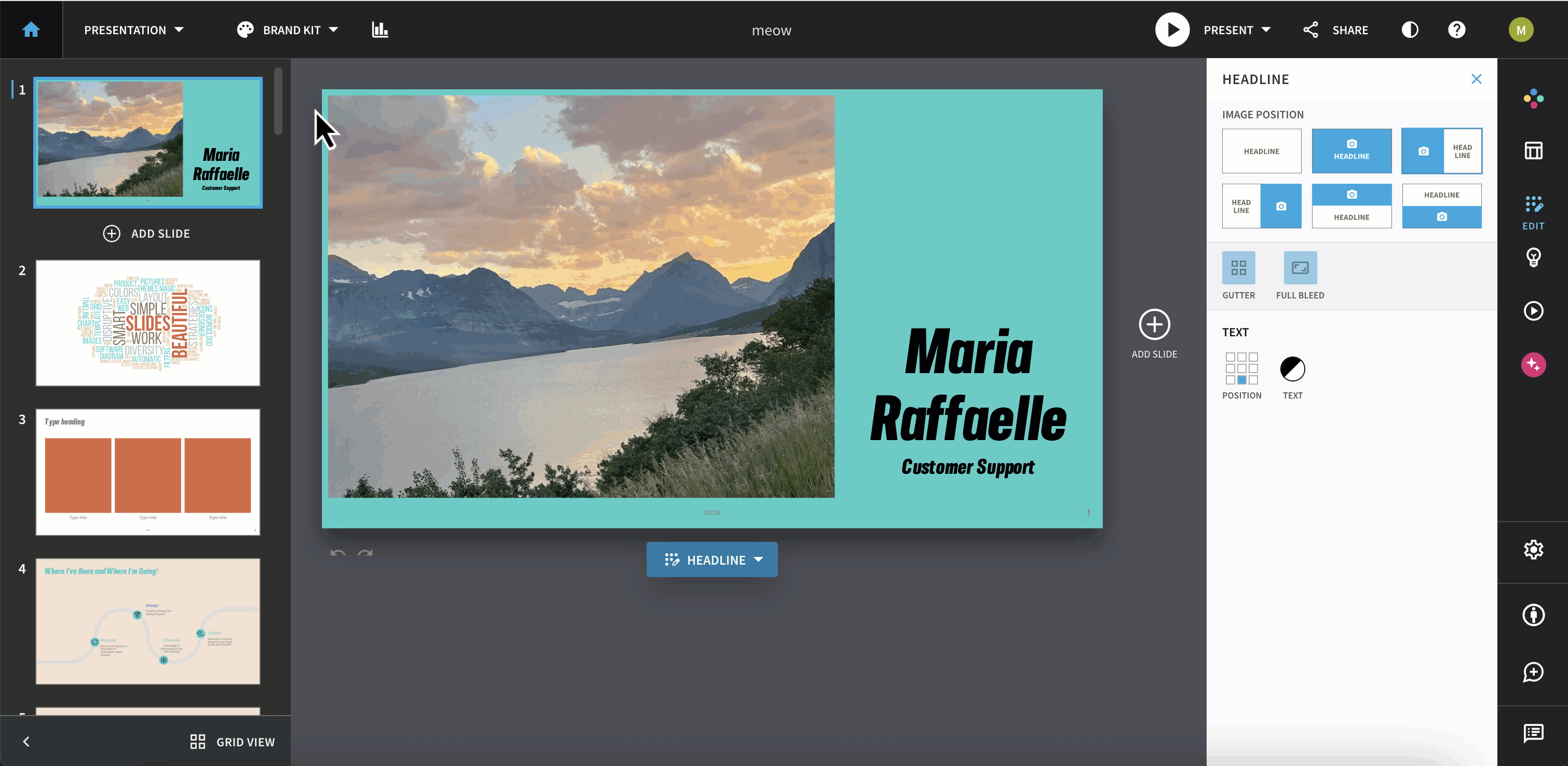This screenshot has width=1568, height=766.
Task: Select the headline-top, image-bottom layout
Action: pos(1441,206)
